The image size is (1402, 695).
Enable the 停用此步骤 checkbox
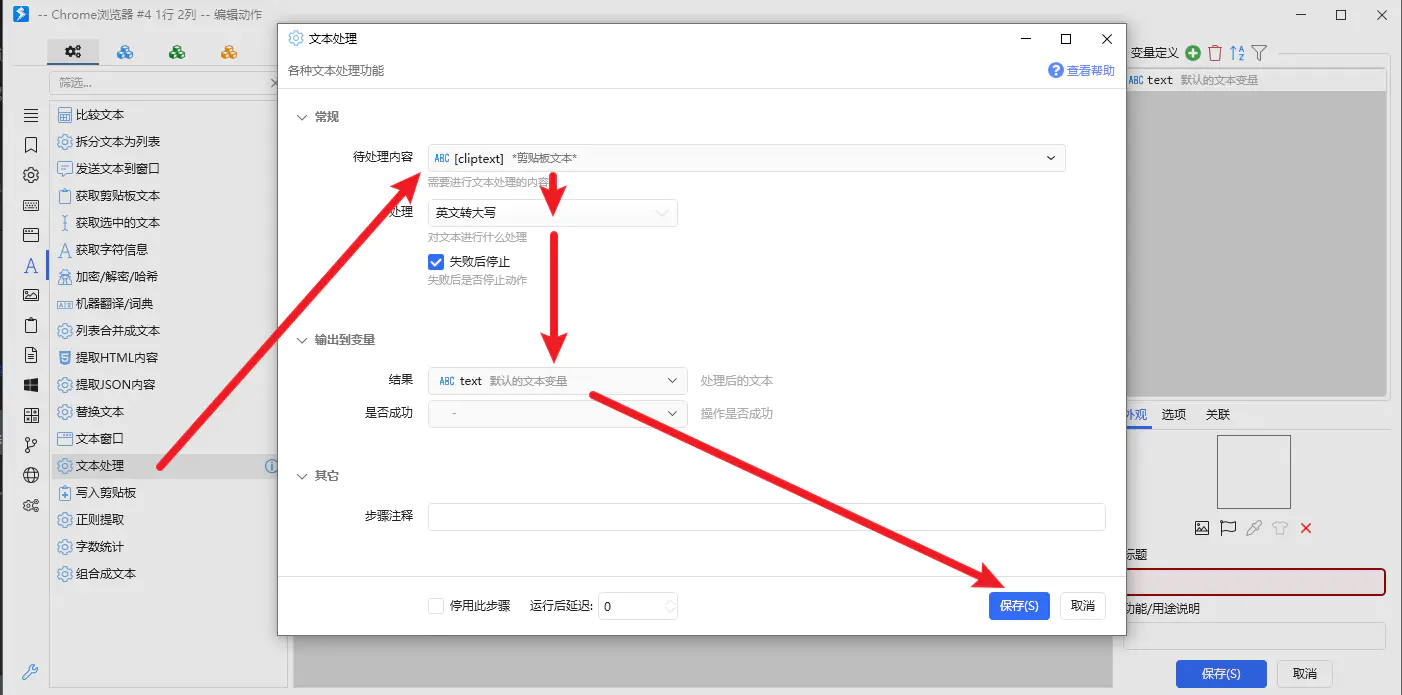coord(436,606)
